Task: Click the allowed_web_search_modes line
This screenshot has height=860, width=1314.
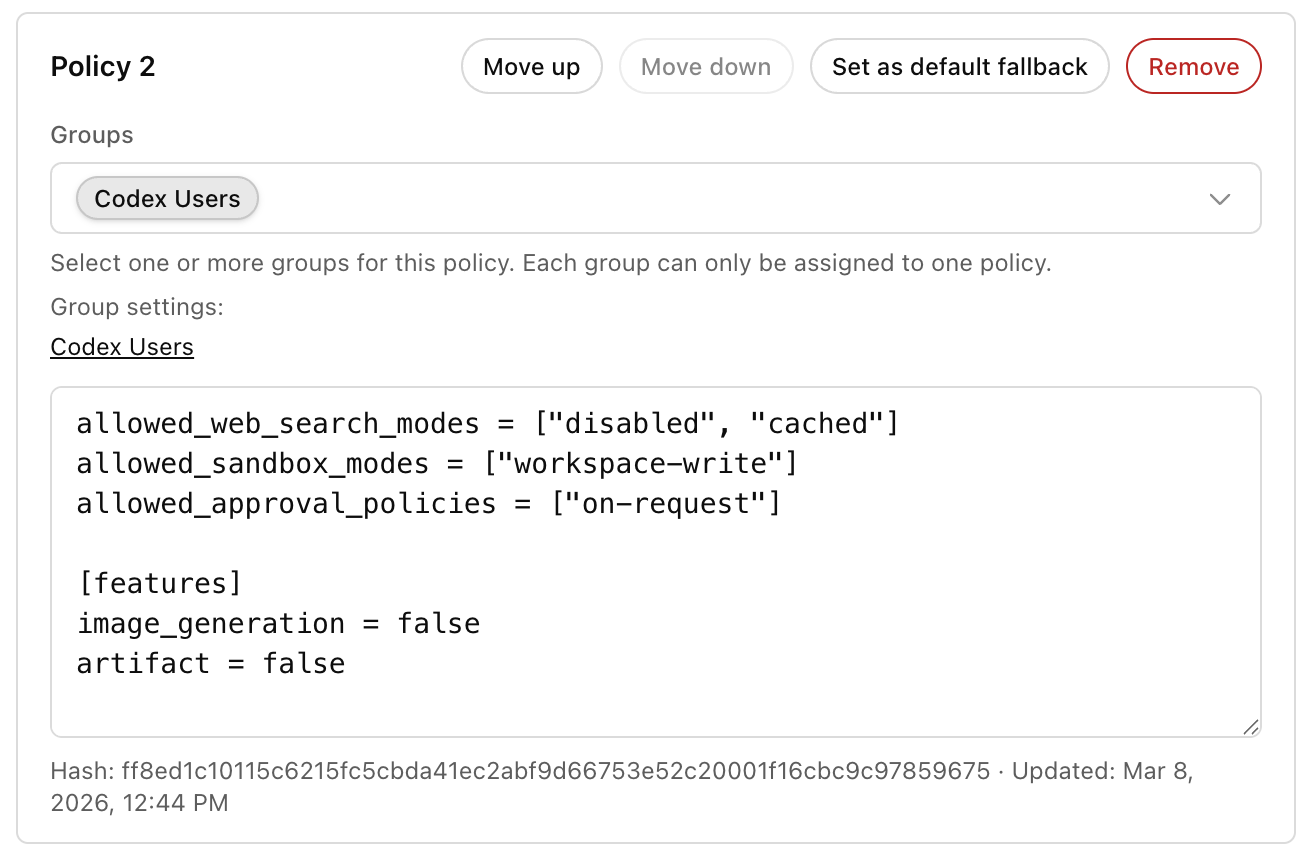Action: (x=487, y=423)
